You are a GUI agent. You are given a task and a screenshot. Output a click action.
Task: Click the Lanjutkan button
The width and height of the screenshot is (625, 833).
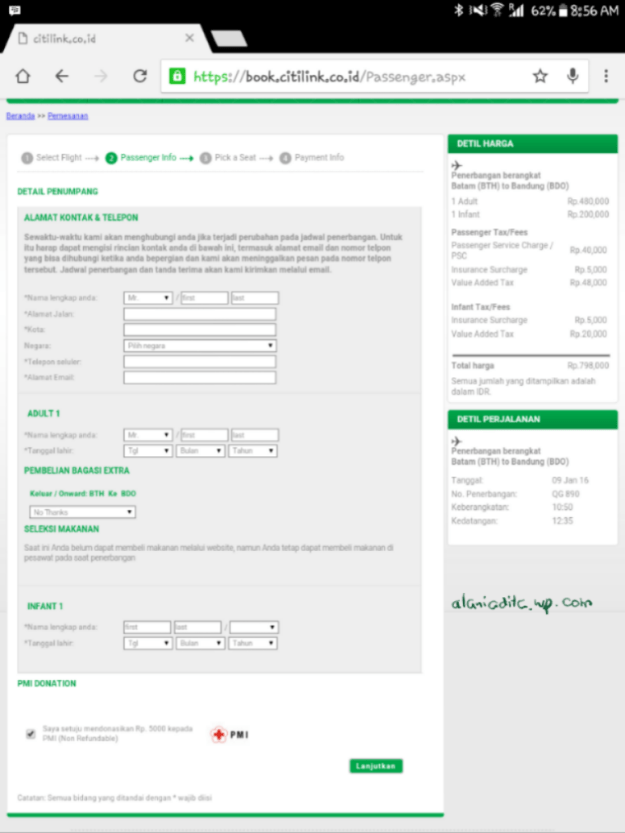point(376,766)
